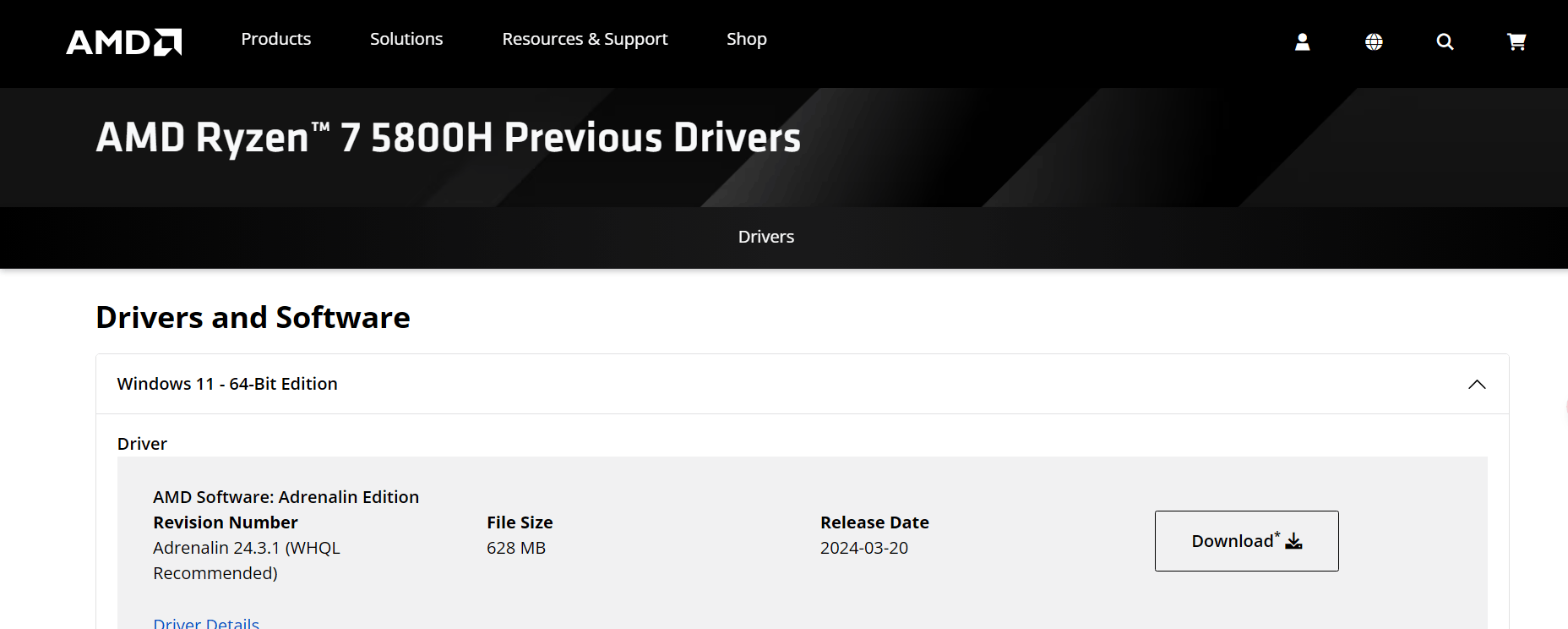Screen dimensions: 1568x629
Task: Click the Release Date label
Action: pyautogui.click(x=874, y=522)
